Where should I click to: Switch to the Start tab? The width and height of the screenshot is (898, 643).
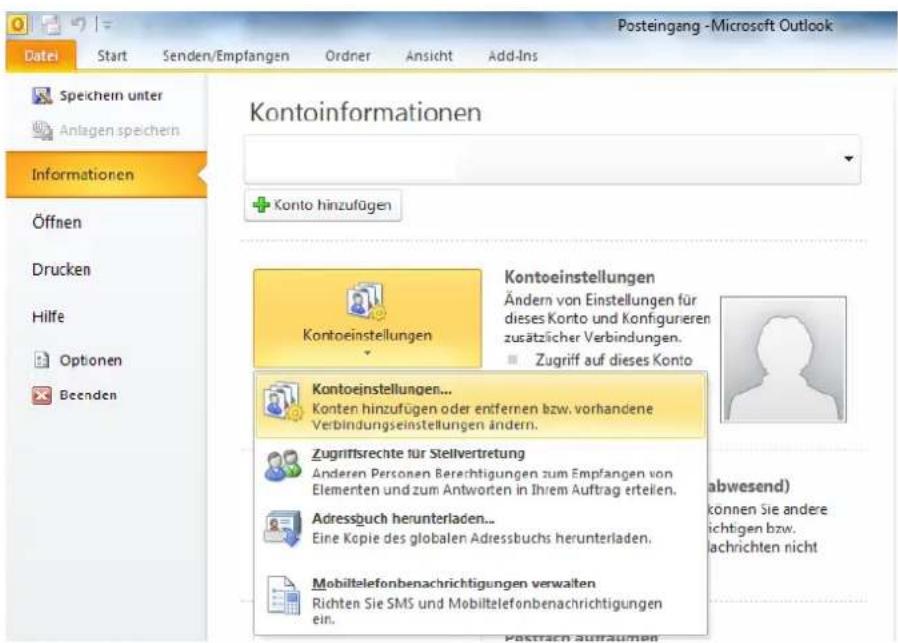(x=112, y=56)
